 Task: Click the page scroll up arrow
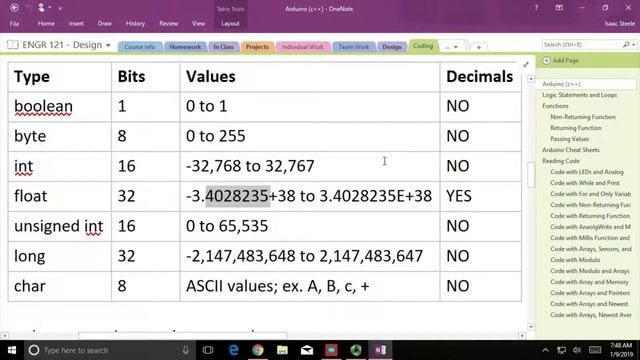tap(531, 79)
